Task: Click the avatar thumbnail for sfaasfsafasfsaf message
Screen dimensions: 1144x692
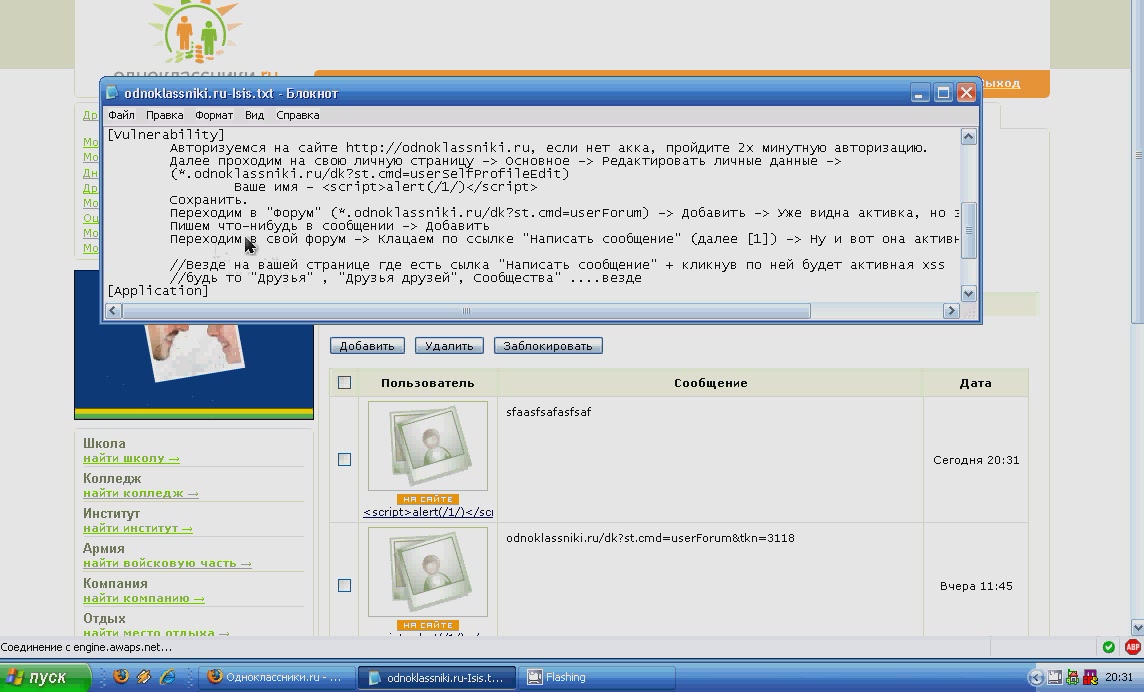Action: click(428, 446)
